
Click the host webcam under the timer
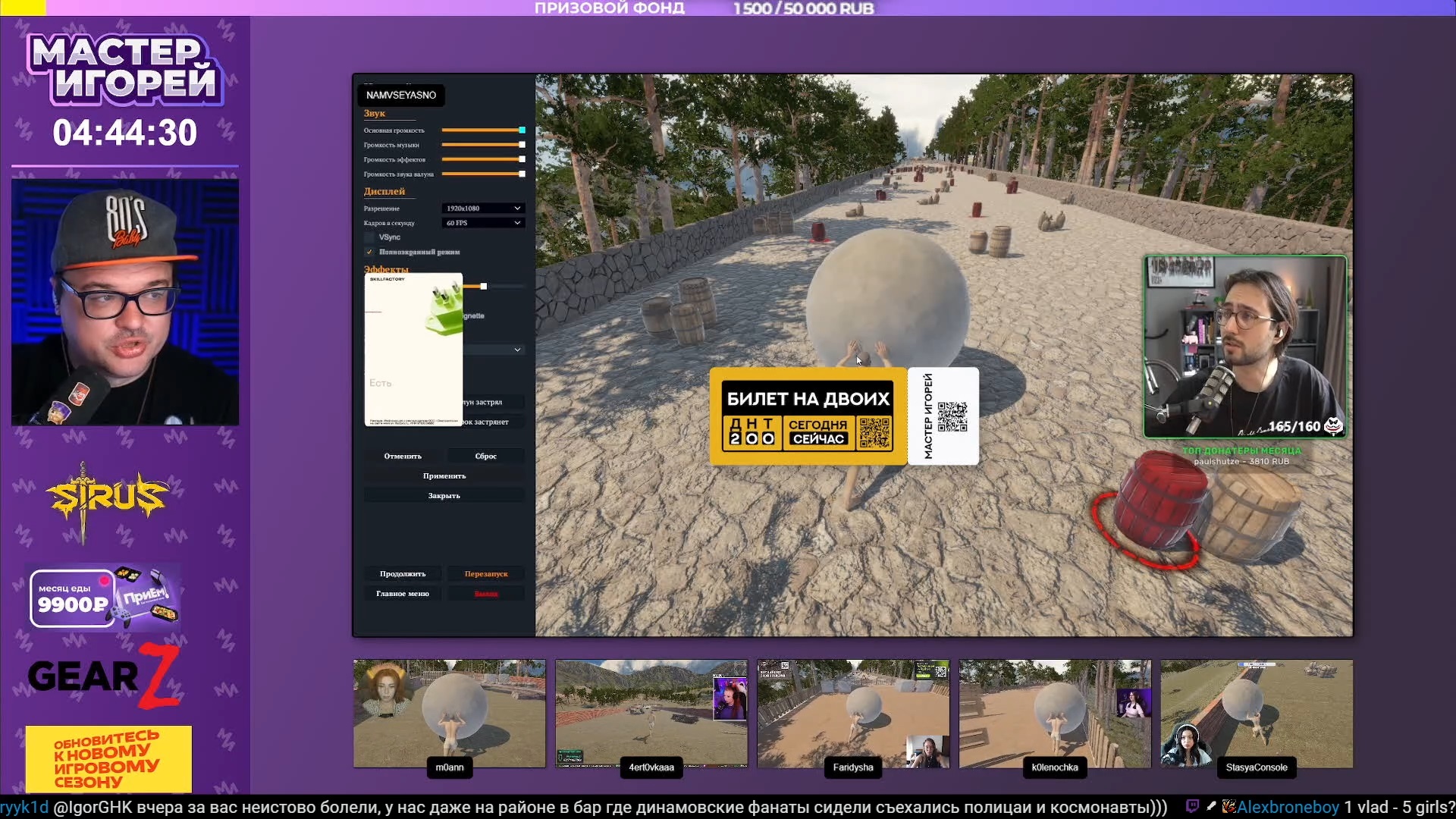[x=125, y=302]
